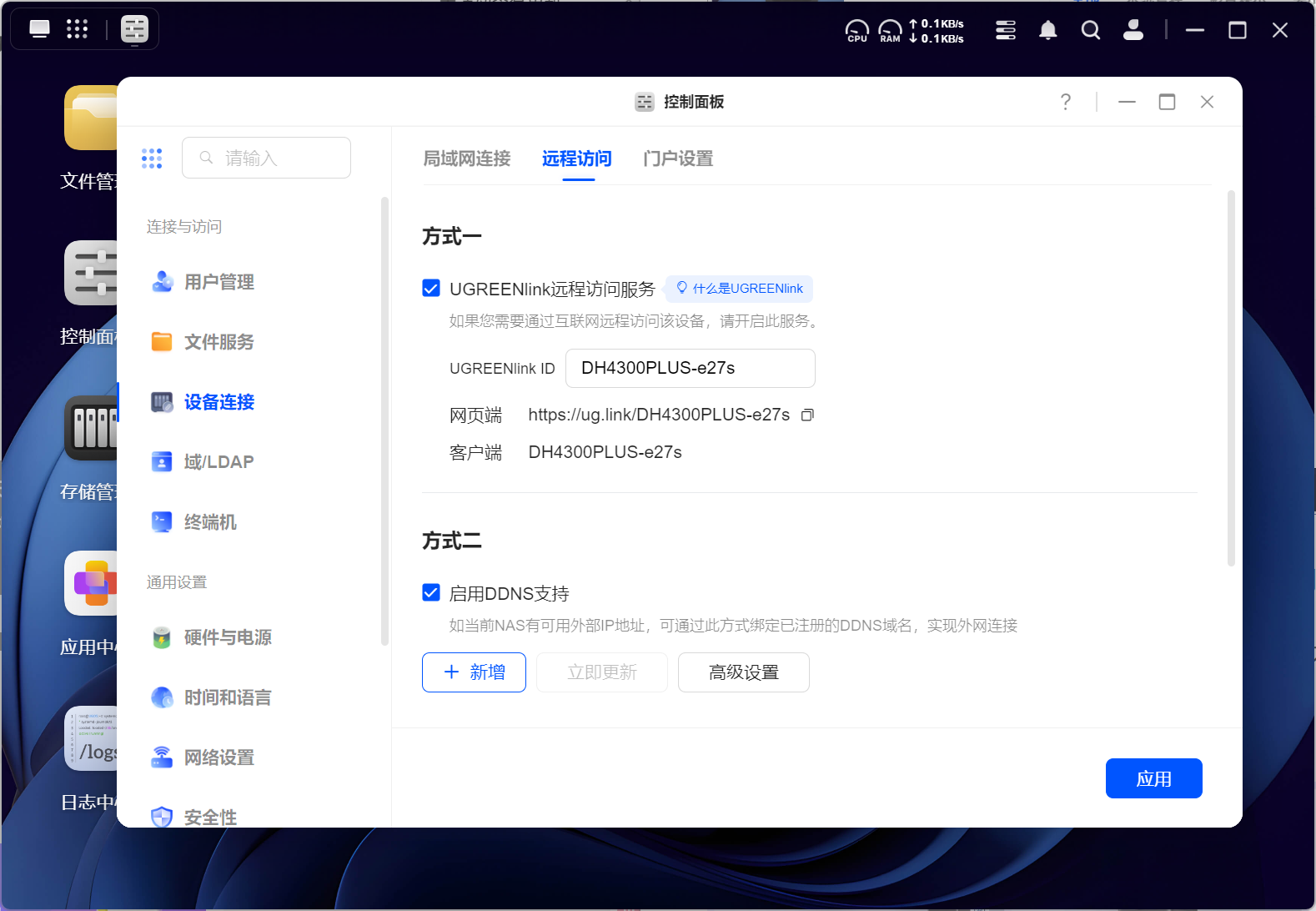Screen dimensions: 1316x911
Task: Click the Control Panel taskbar icon
Action: pos(134,29)
